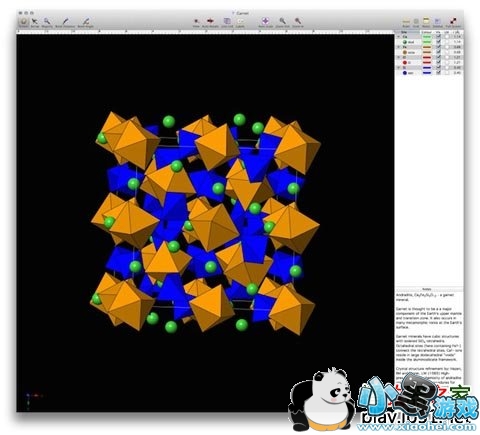Toggle the Unit Cell display button
Screen dimensions: 480x435
[x=227, y=23]
